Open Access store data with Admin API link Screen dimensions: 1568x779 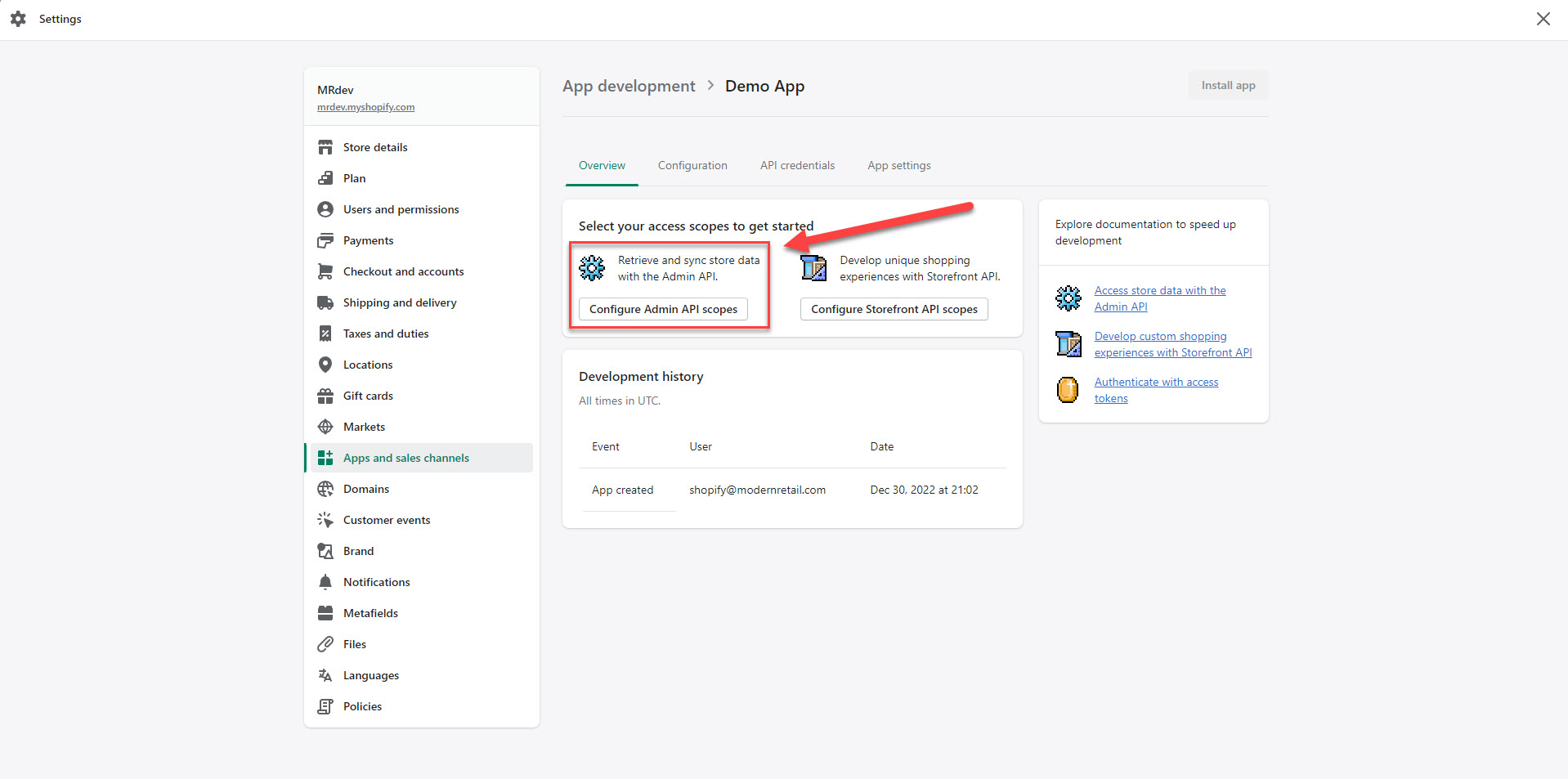[1160, 298]
